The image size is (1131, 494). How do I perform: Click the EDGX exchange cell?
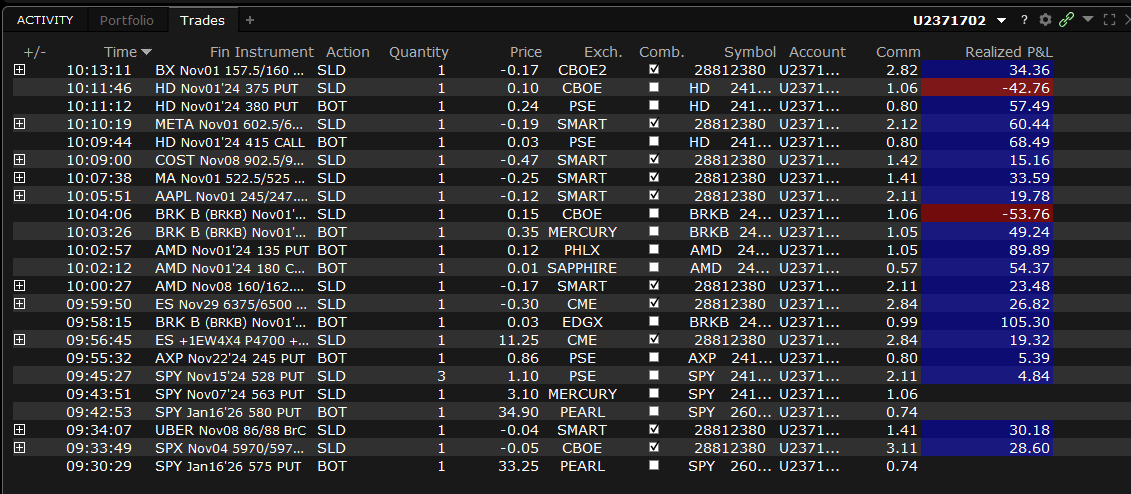582,322
